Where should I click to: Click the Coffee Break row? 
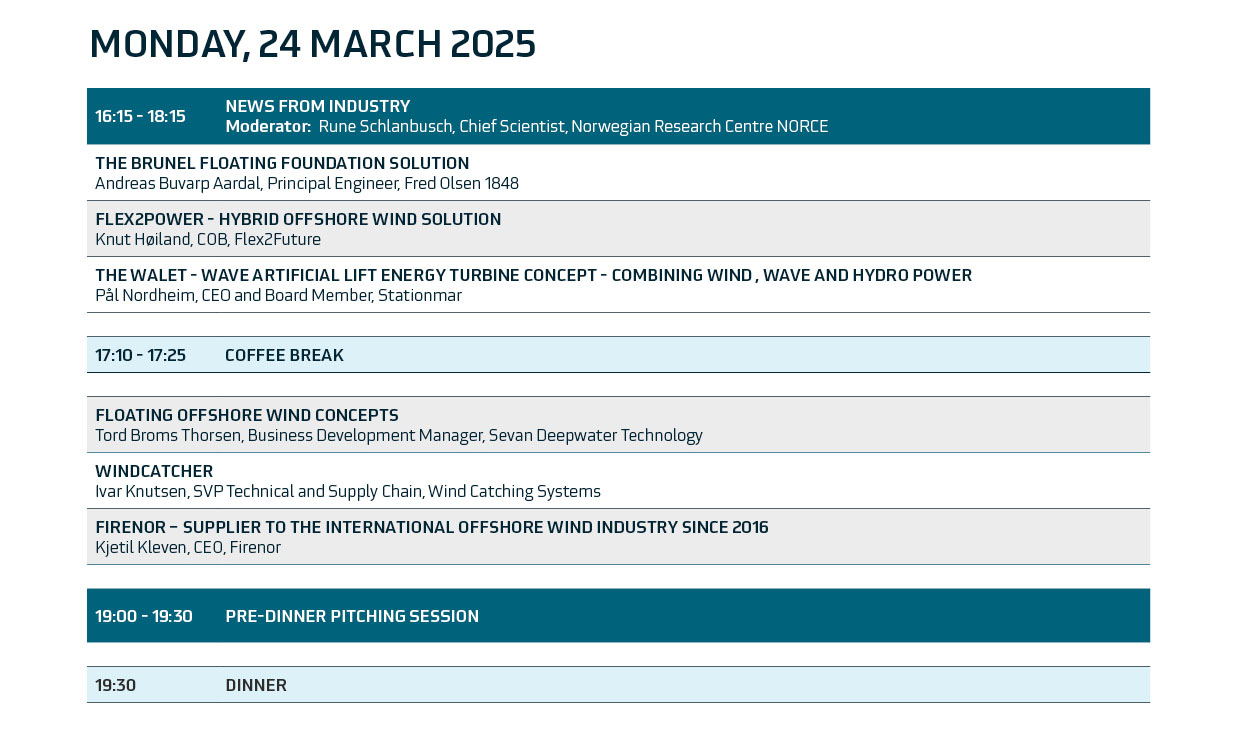pyautogui.click(x=284, y=355)
